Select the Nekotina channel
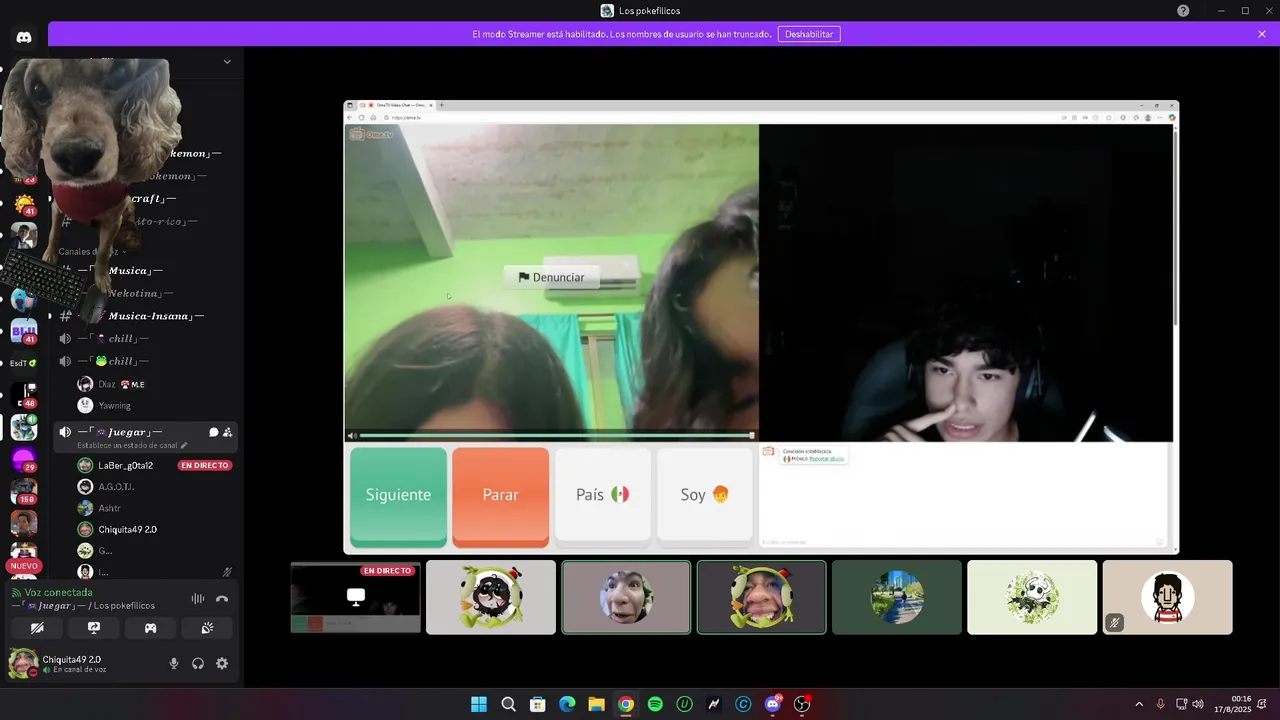The width and height of the screenshot is (1280, 720). pos(135,293)
